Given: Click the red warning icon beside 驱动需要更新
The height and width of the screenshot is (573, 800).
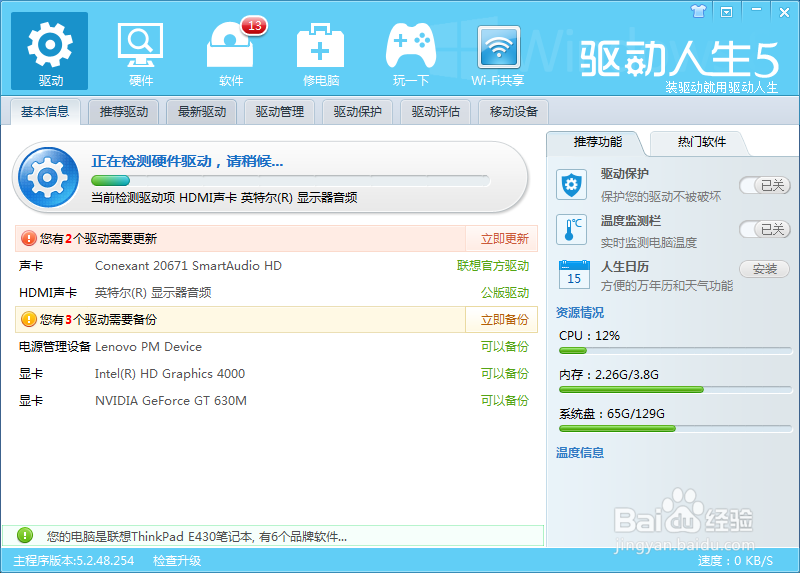Looking at the screenshot, I should tap(29, 238).
